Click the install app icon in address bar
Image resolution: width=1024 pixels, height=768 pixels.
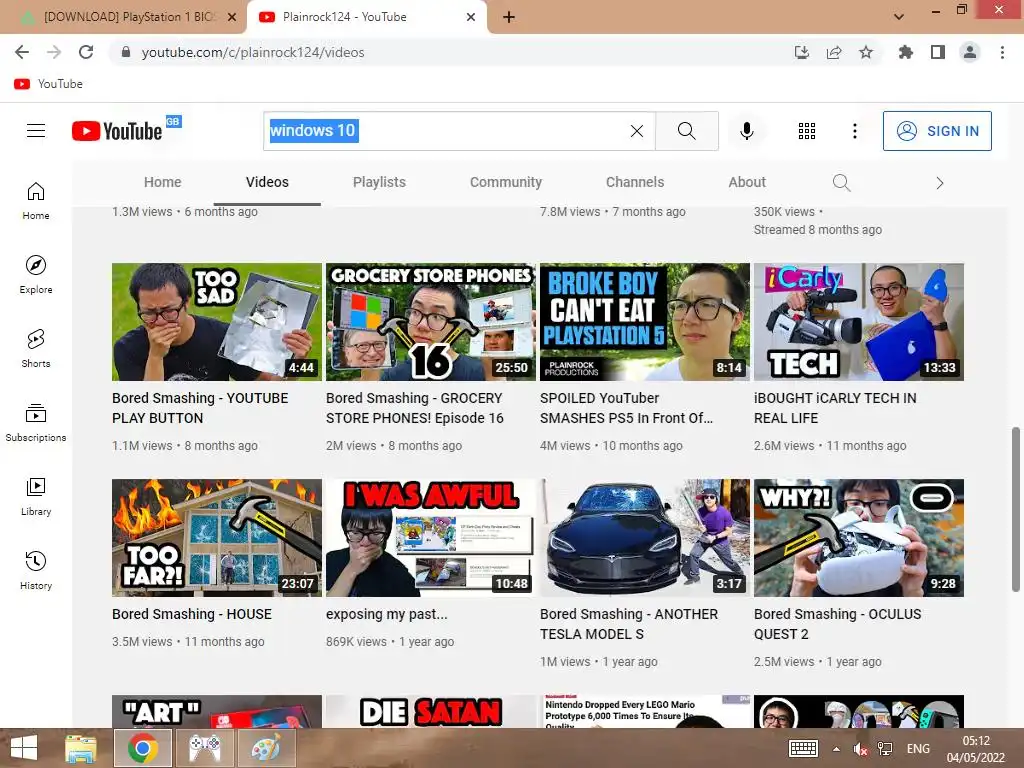(801, 52)
